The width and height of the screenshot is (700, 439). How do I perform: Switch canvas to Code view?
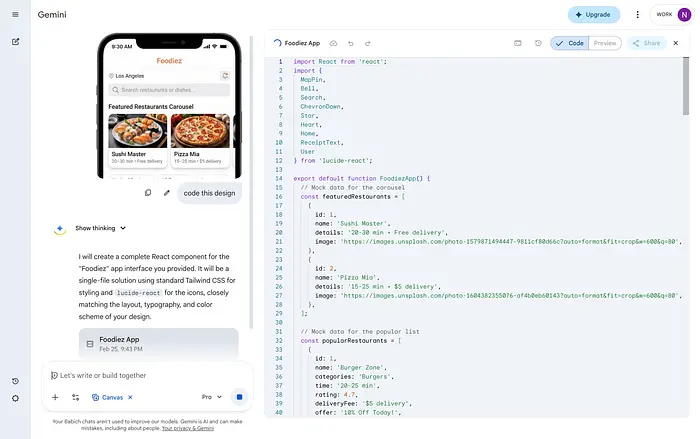(x=570, y=44)
